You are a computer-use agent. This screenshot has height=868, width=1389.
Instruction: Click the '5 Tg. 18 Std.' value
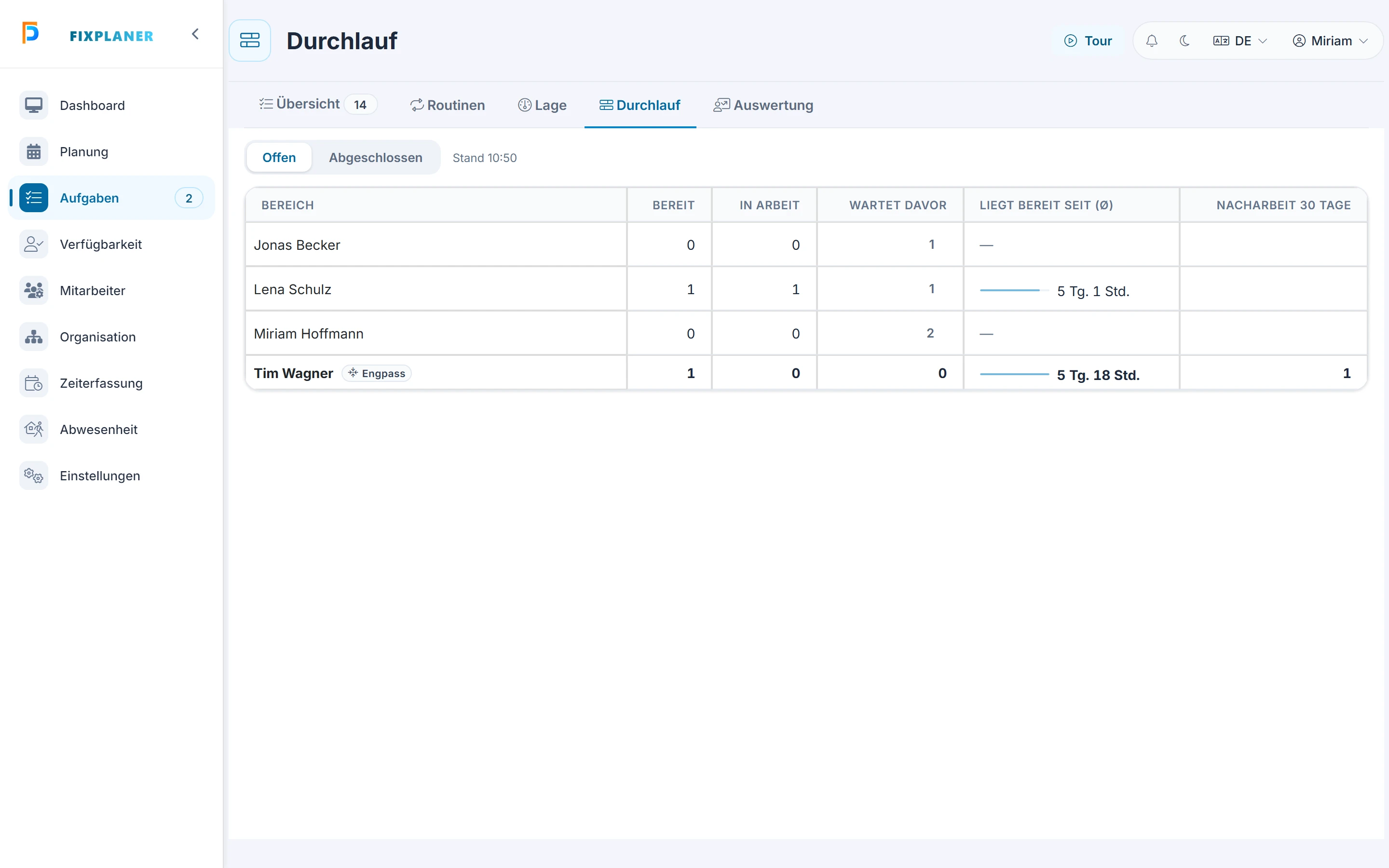click(1098, 375)
